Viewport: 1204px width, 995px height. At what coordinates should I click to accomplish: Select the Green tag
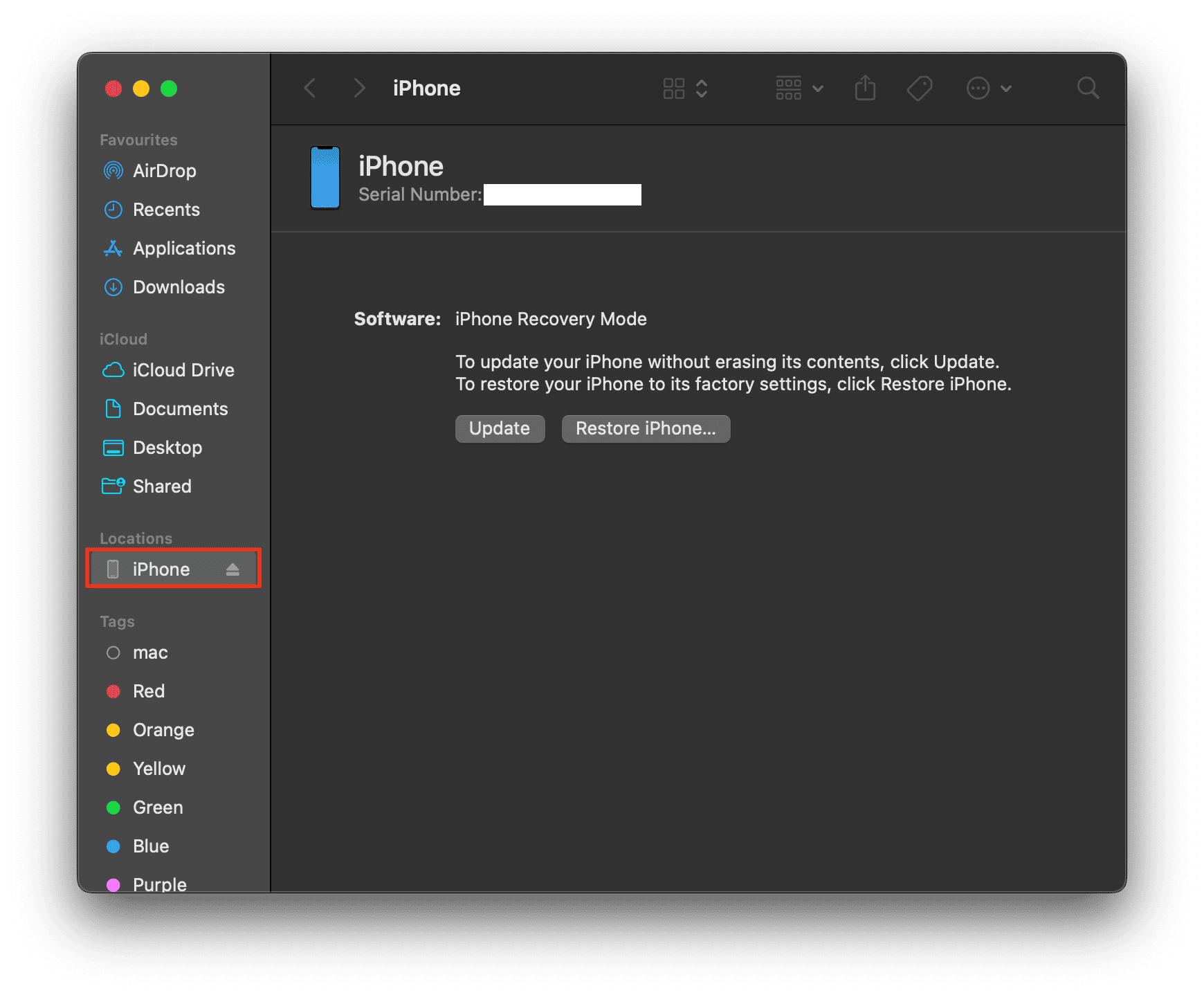point(173,807)
